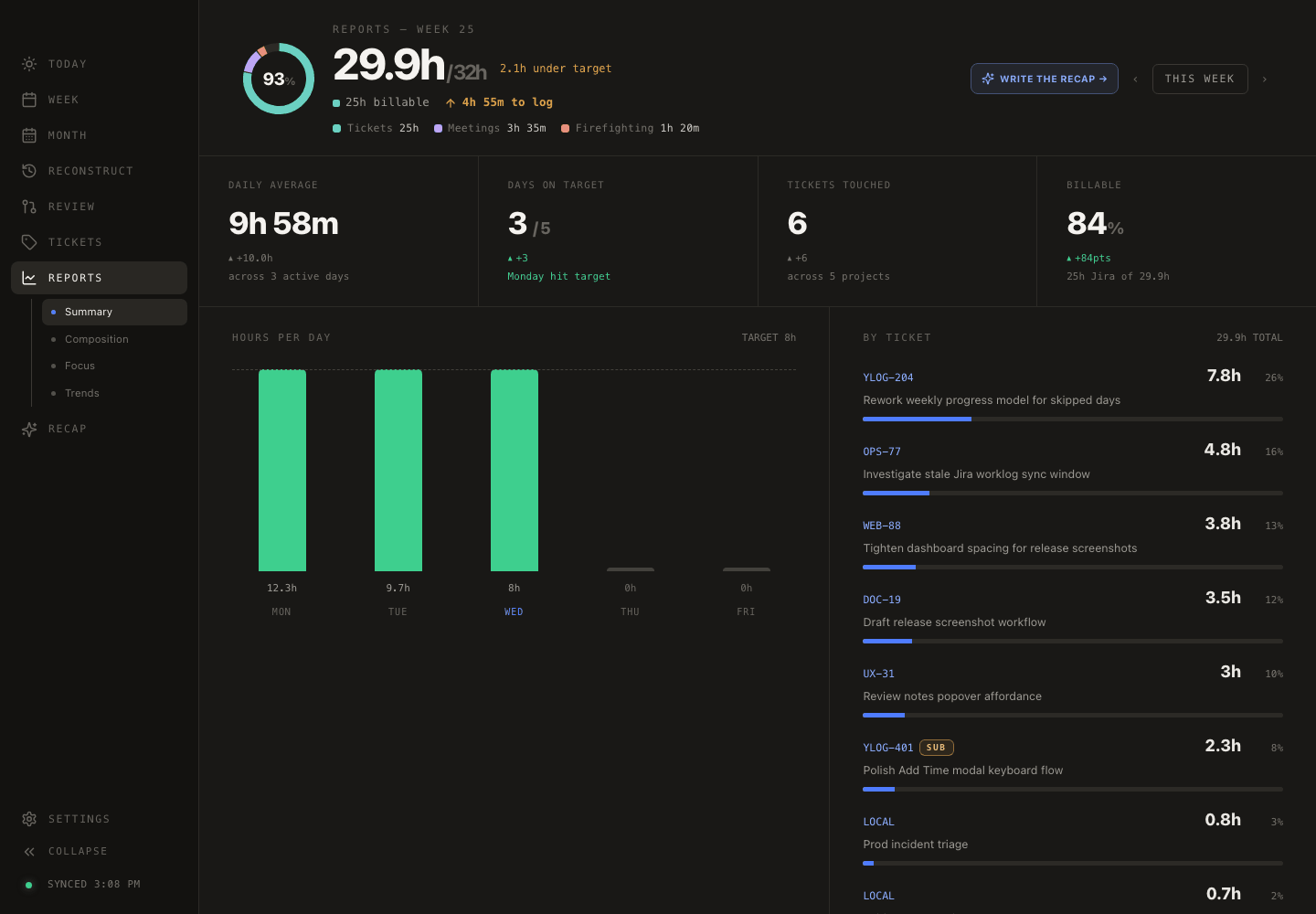Click the OPS-77 progress bar
Image resolution: width=1316 pixels, height=914 pixels.
tap(1073, 493)
